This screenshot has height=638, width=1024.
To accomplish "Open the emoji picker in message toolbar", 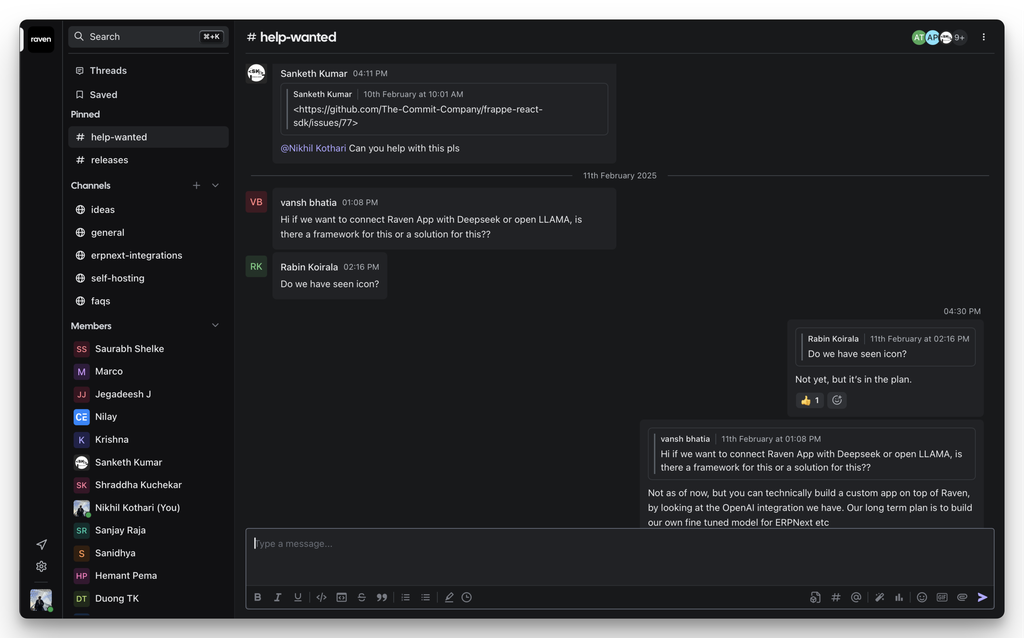I will [921, 597].
